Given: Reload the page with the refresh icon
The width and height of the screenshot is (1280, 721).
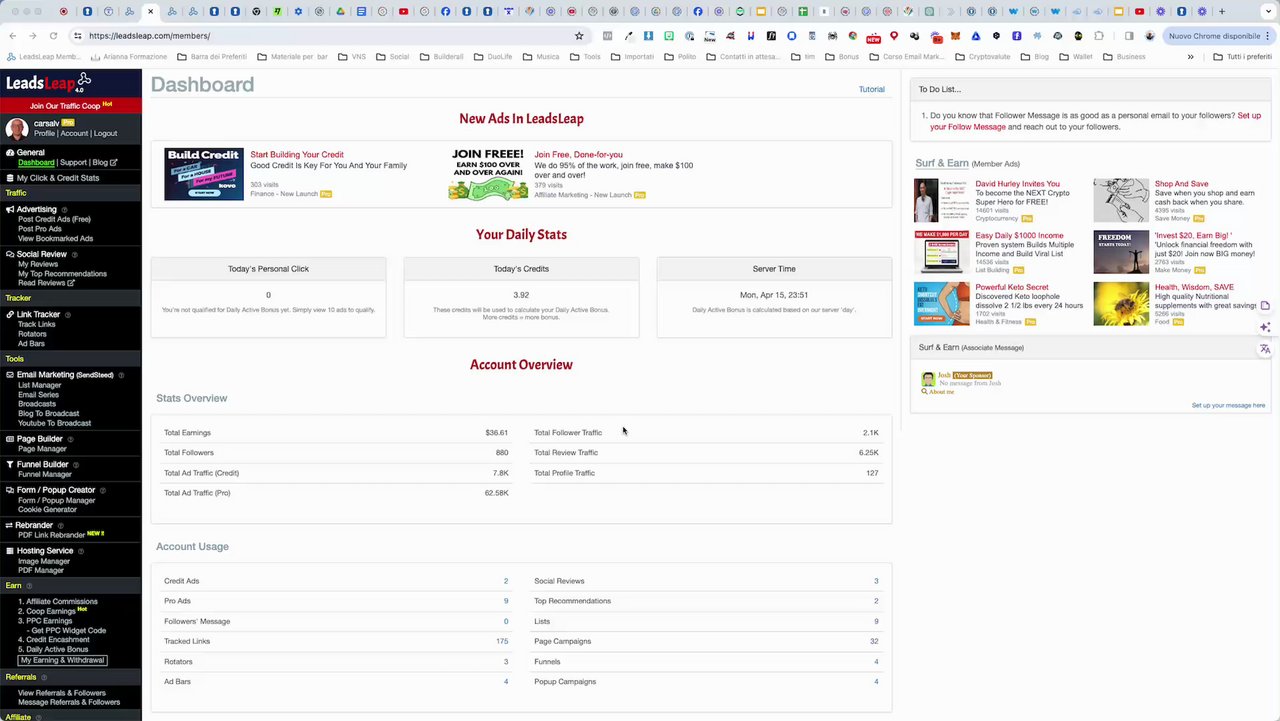Looking at the screenshot, I should tap(53, 36).
